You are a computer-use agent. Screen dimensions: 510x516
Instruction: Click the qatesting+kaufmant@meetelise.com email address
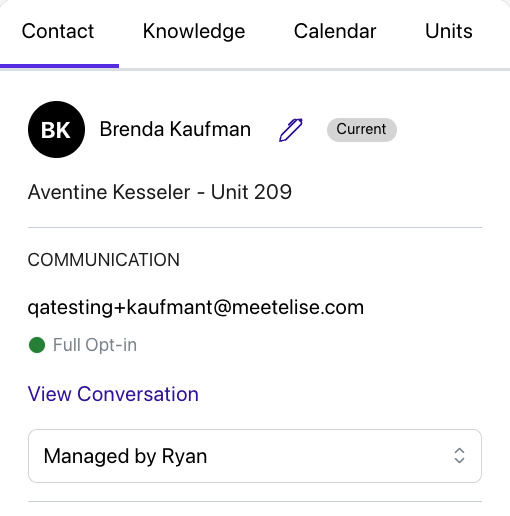196,307
